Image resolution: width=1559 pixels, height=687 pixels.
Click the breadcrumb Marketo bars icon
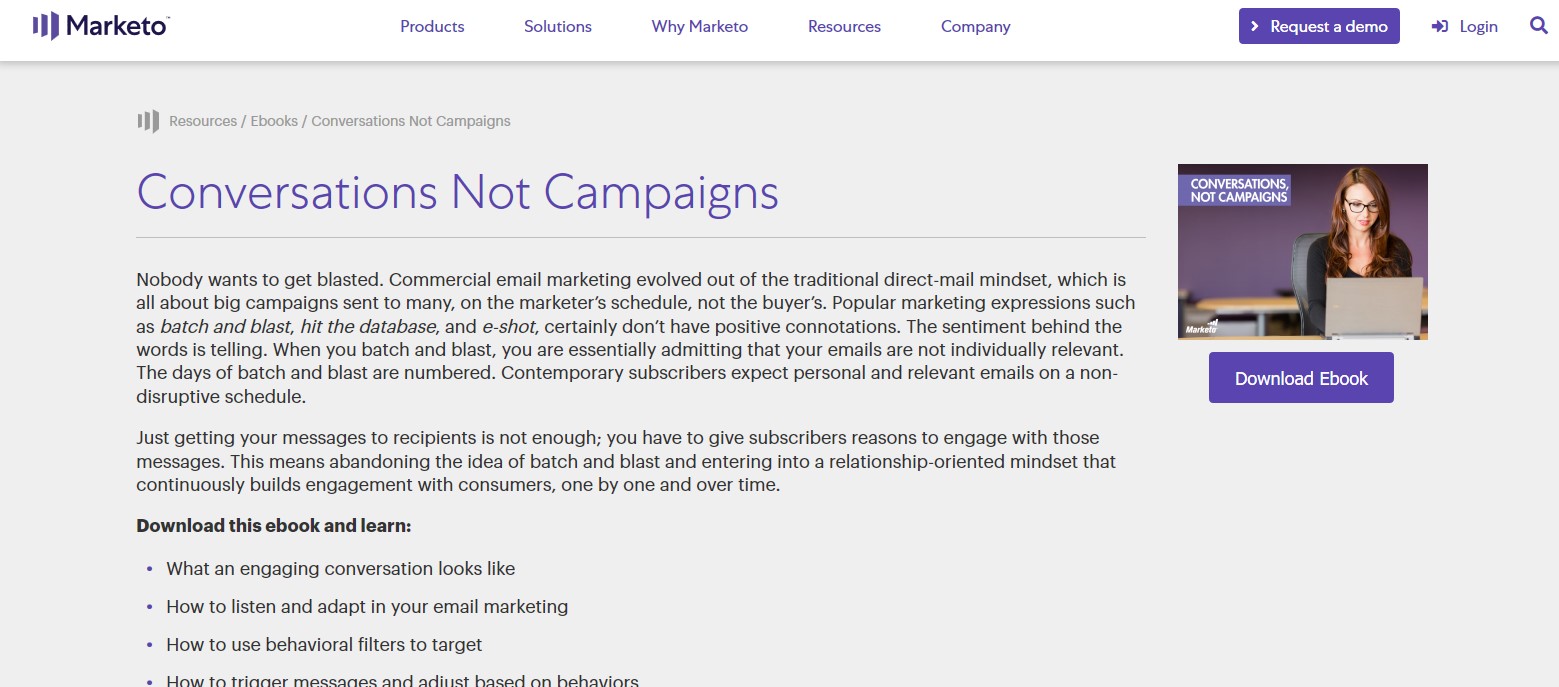(148, 121)
